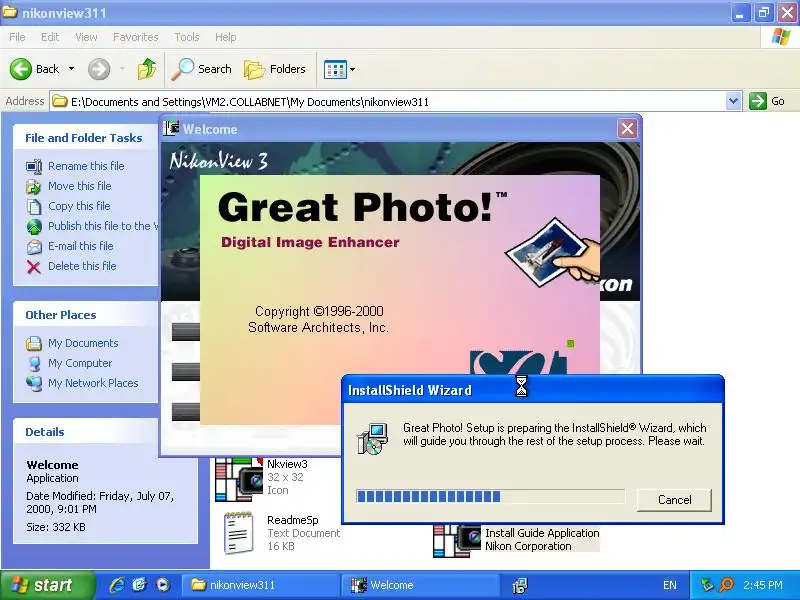Click the My Computer icon in Other Places
The image size is (800, 600).
point(34,363)
